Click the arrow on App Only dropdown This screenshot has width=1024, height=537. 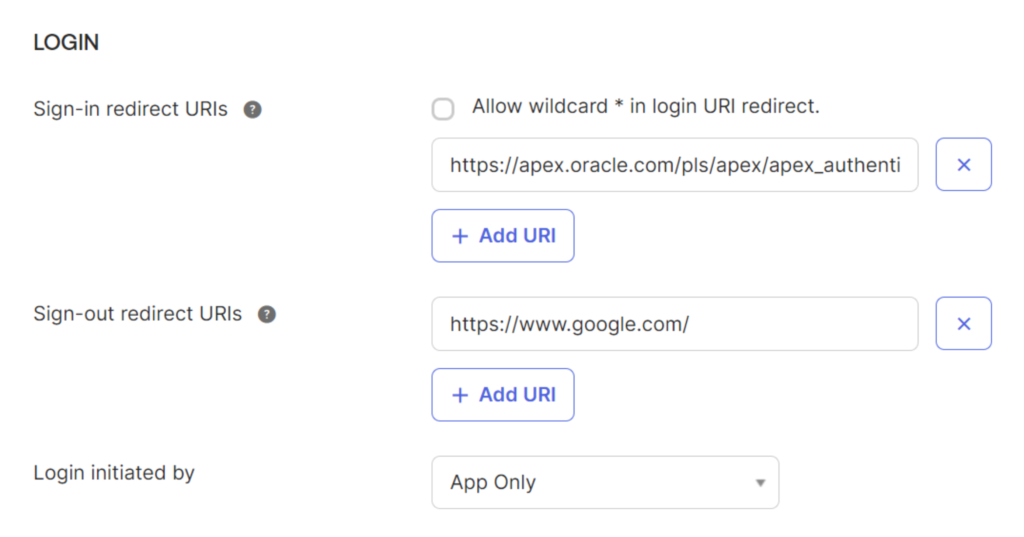[x=760, y=483]
